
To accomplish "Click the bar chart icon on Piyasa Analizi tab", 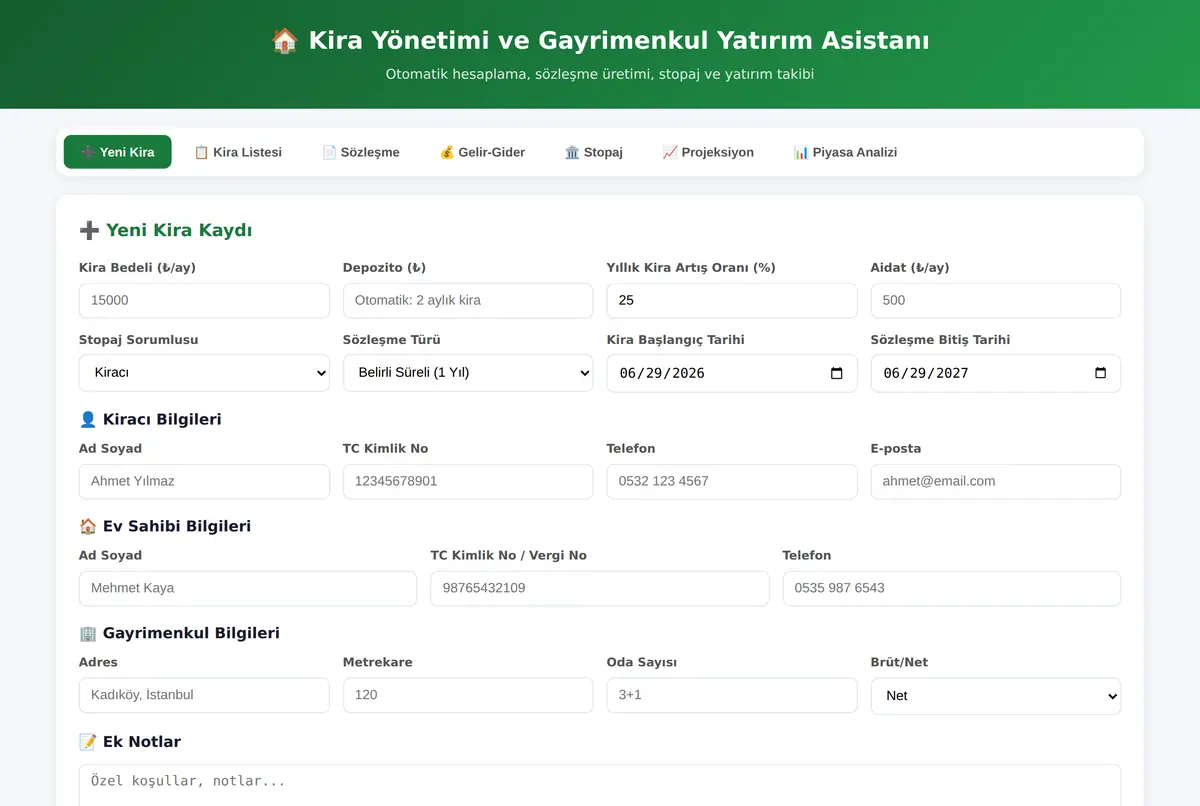I will coord(801,153).
